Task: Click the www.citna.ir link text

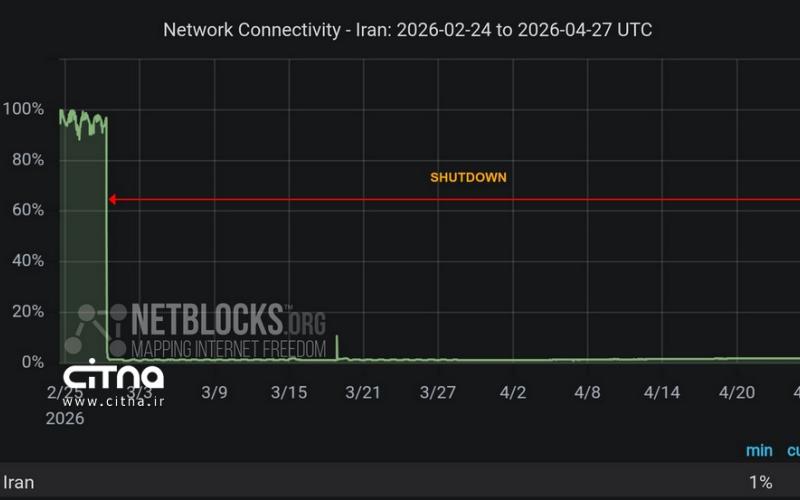Action: [113, 402]
